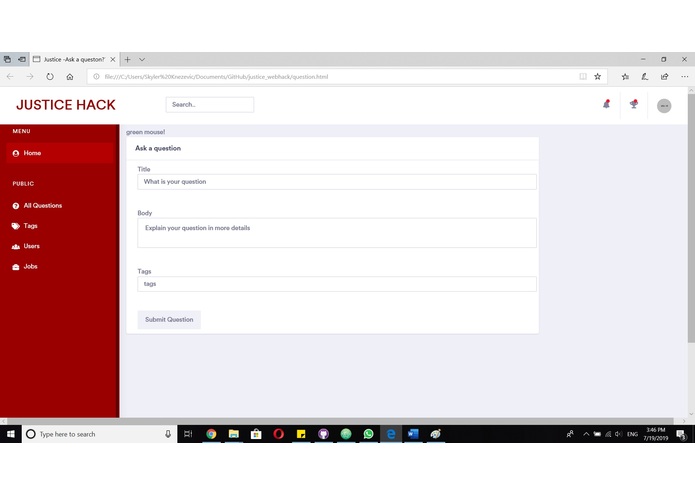Click the browser Back arrow
This screenshot has height=494, width=695.
(x=10, y=77)
